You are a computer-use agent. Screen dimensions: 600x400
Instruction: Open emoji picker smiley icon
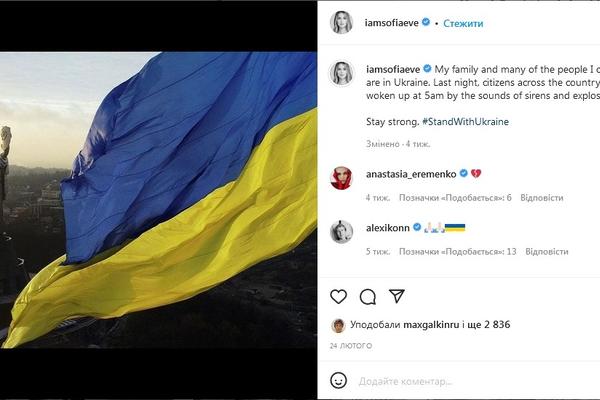(339, 380)
